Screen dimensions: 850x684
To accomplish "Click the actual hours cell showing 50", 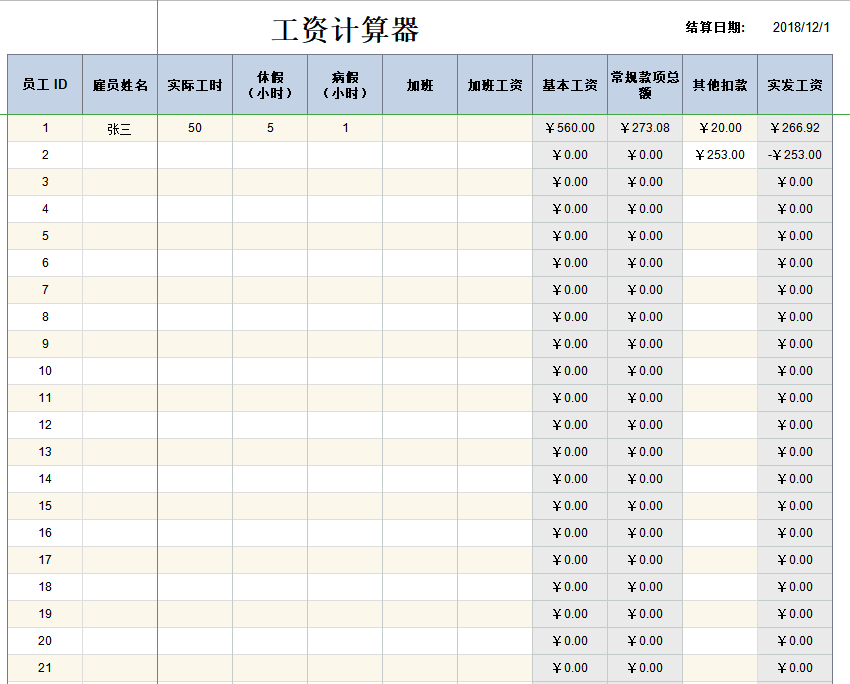I will click(x=195, y=128).
